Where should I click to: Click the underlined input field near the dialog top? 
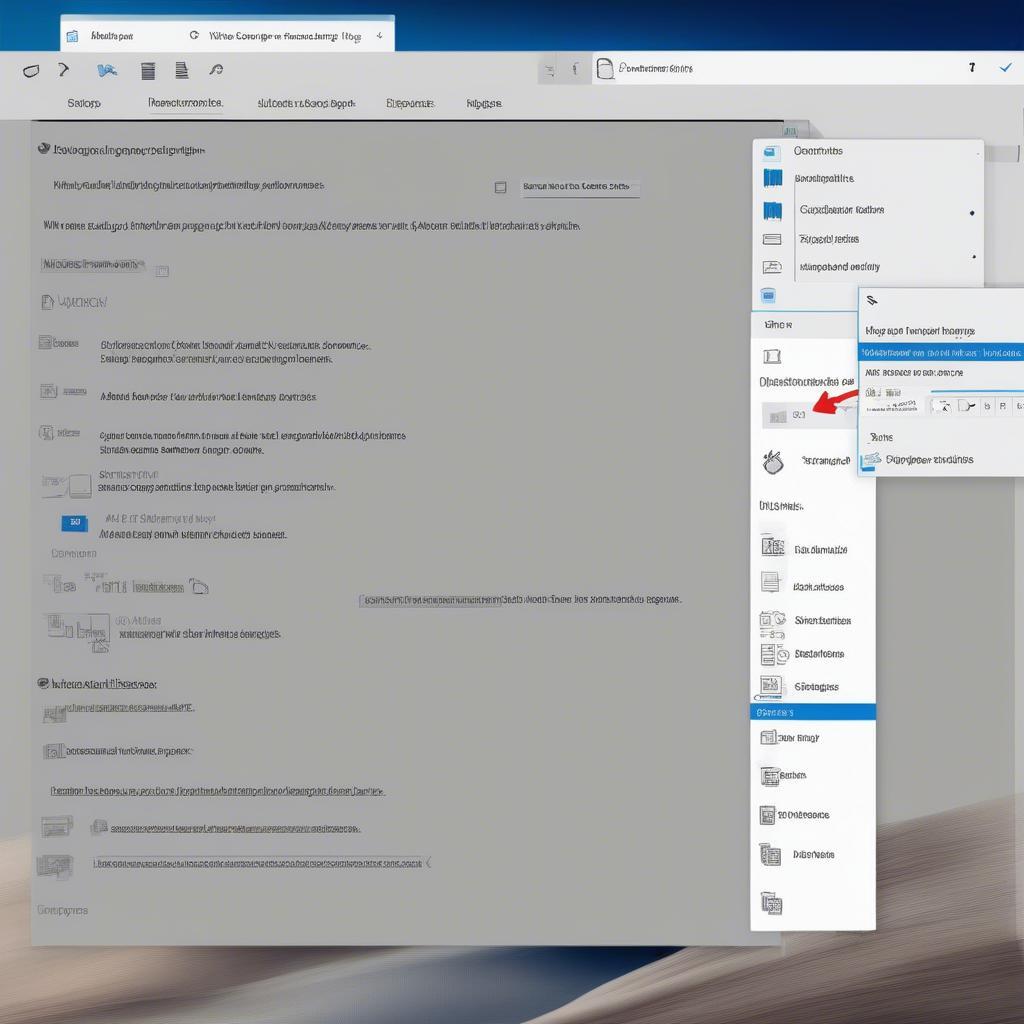pos(580,187)
